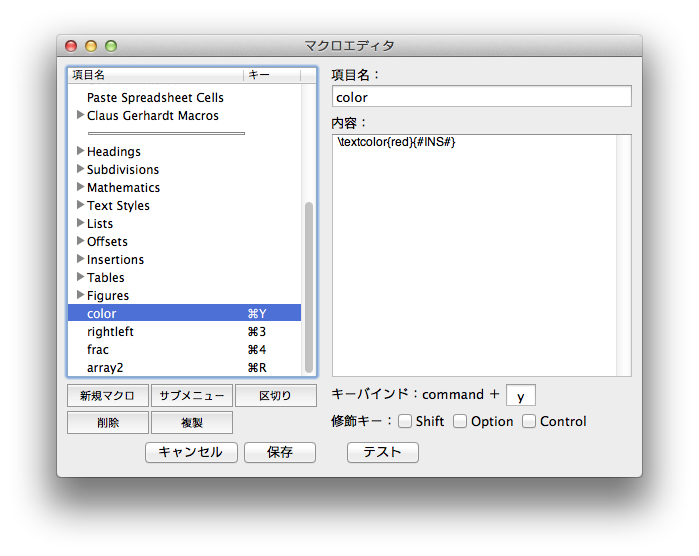Select the array2 macro row
The width and height of the screenshot is (699, 556).
coord(185,367)
